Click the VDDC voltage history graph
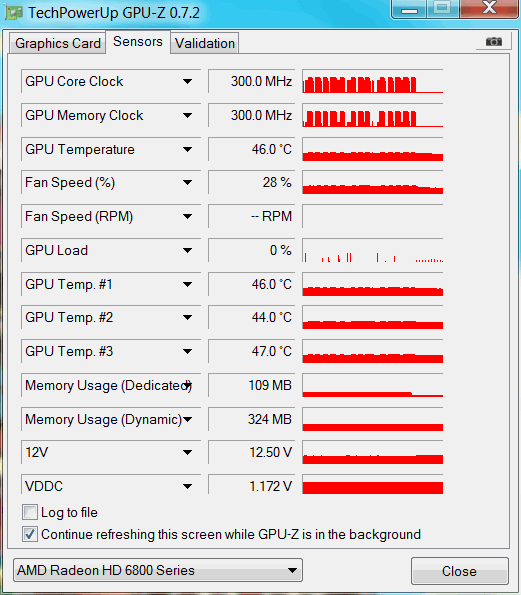Image resolution: width=521 pixels, height=595 pixels. tap(373, 485)
